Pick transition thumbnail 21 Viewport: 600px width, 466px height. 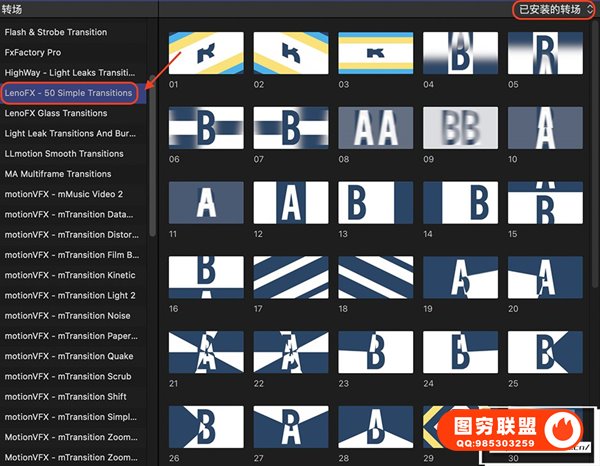[x=203, y=354]
